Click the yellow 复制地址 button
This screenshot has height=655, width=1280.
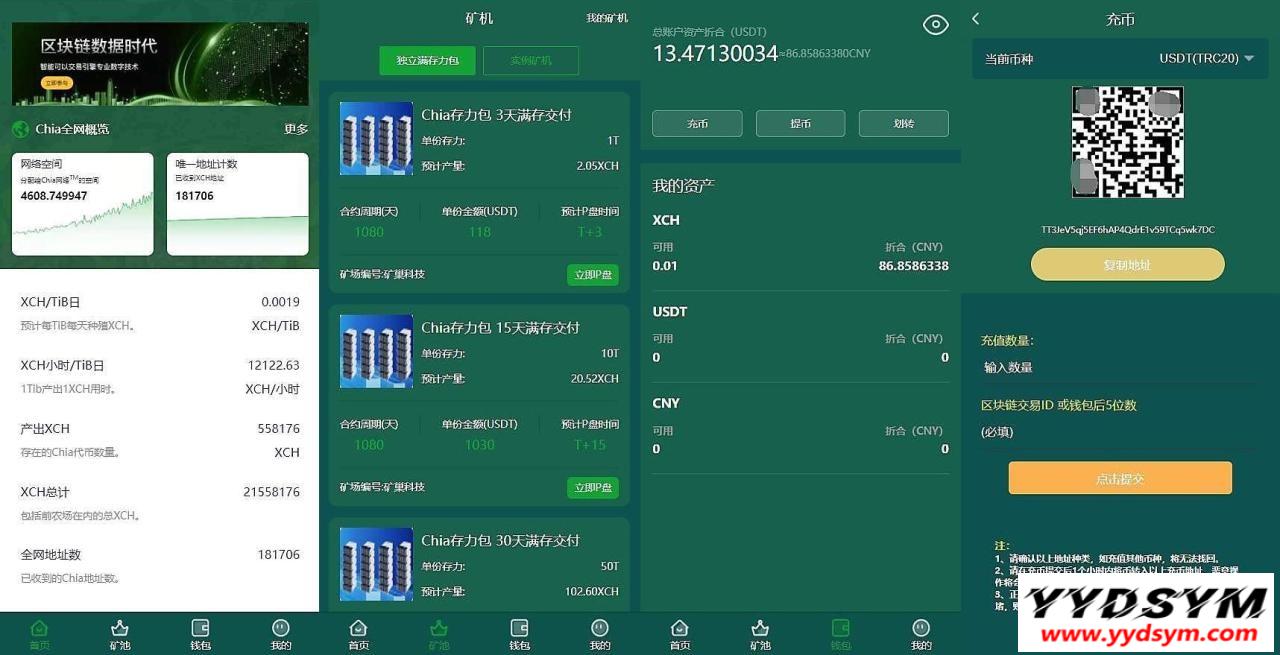pos(1128,265)
